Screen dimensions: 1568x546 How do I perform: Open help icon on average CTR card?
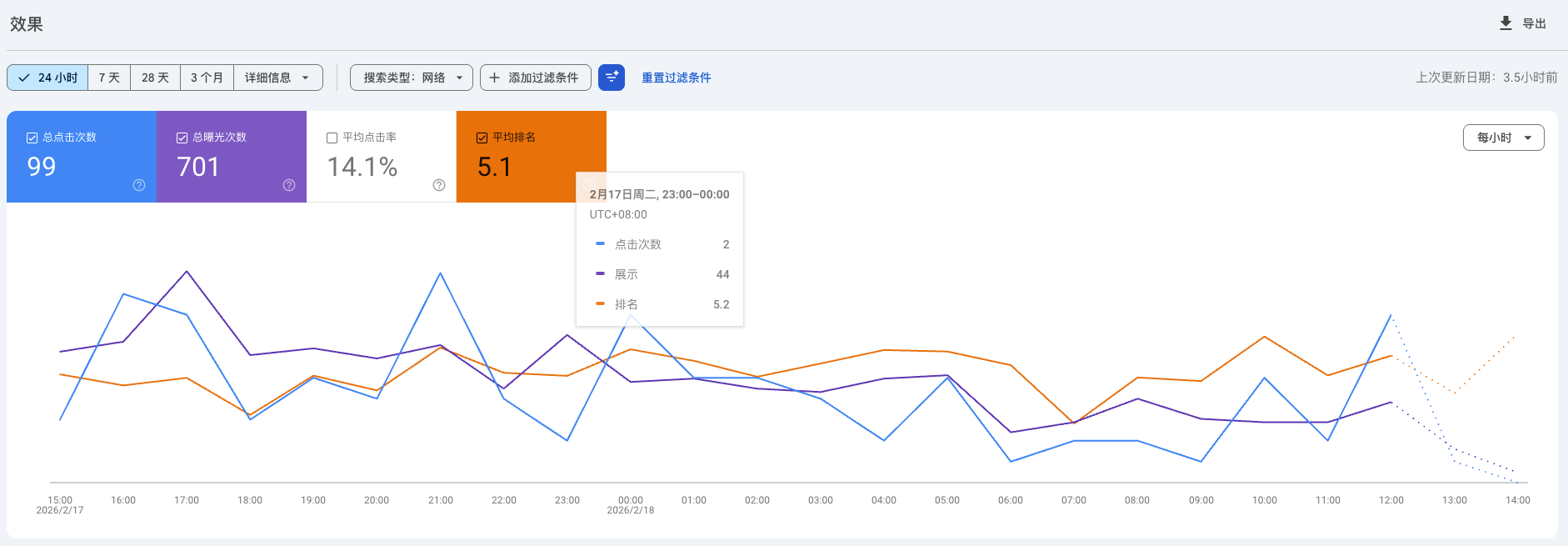coord(439,185)
